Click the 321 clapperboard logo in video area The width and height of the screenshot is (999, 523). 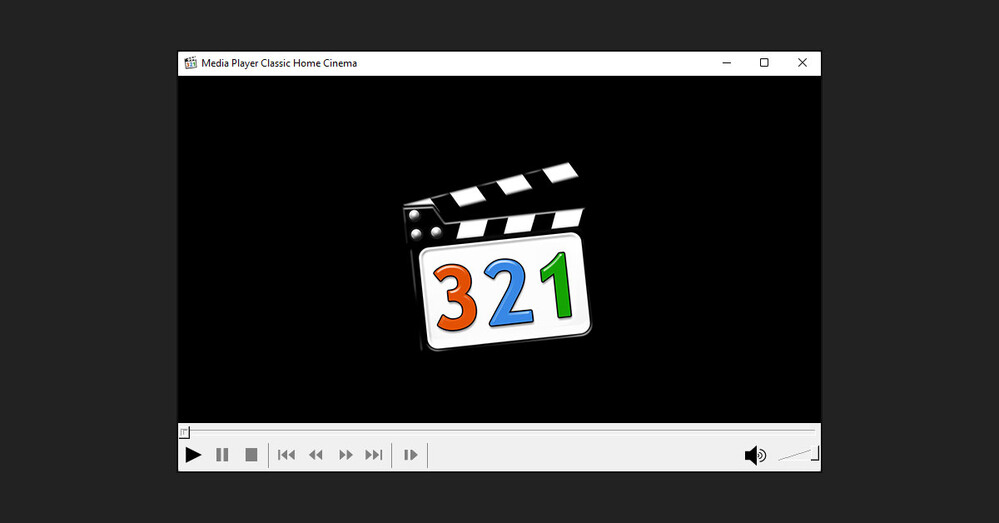point(498,256)
